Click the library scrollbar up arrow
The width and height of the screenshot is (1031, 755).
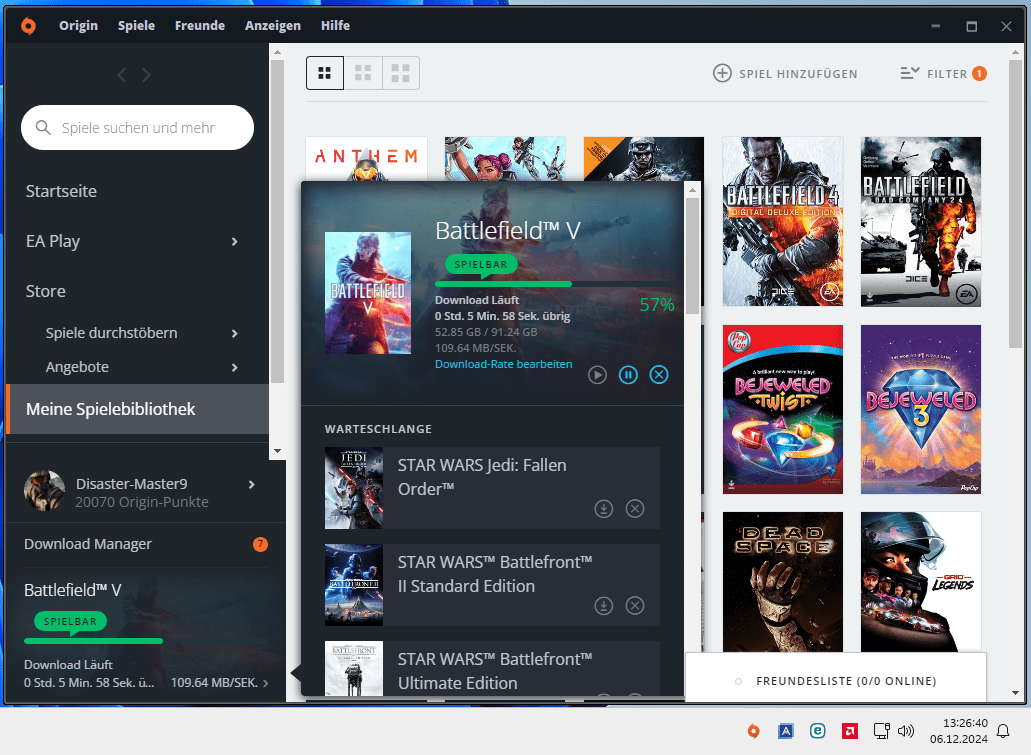1016,51
